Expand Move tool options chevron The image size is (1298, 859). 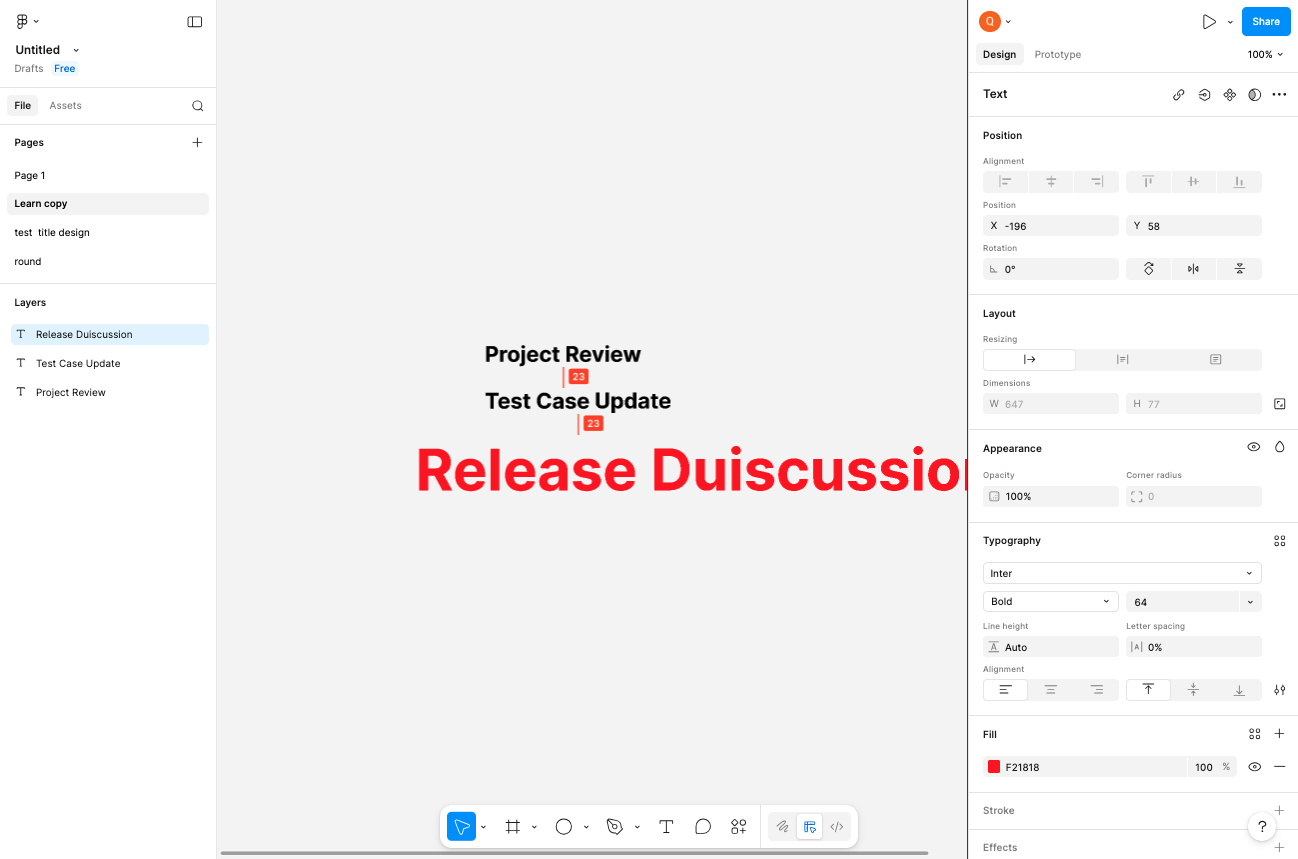pos(484,828)
